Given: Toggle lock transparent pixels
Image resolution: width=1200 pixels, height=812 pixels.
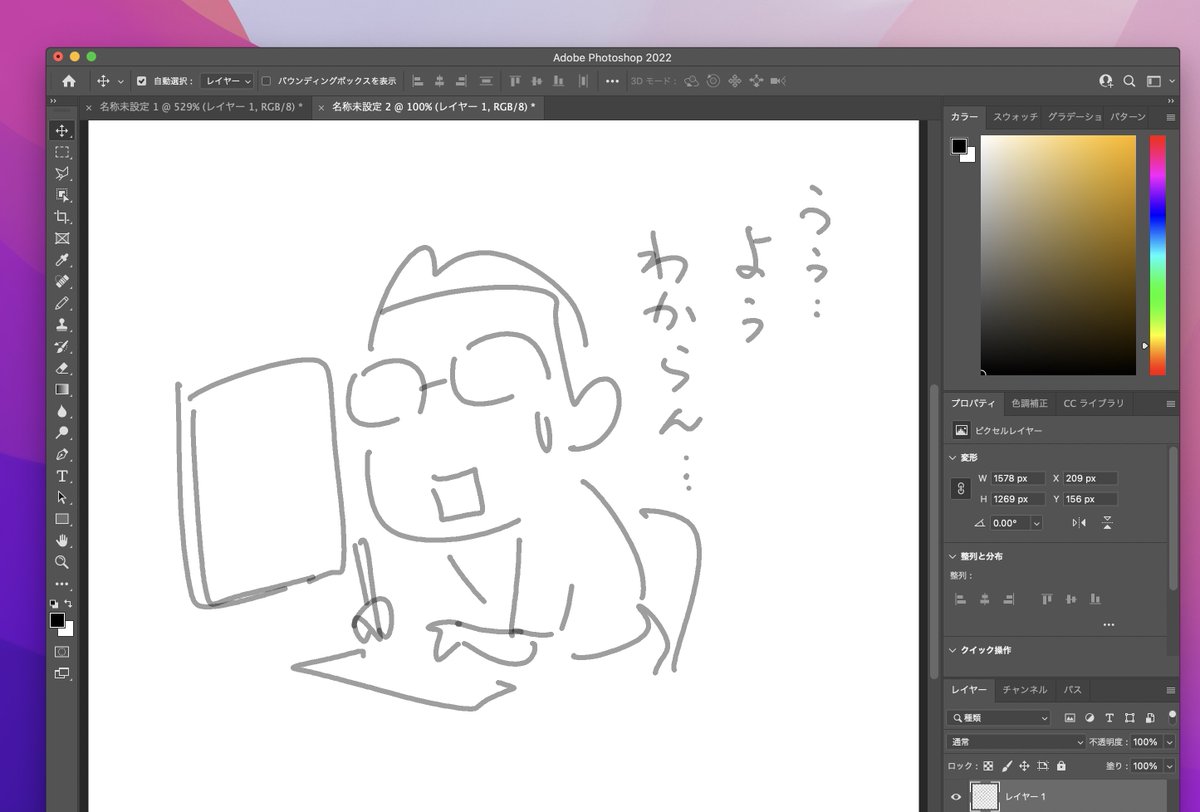Looking at the screenshot, I should [x=989, y=766].
